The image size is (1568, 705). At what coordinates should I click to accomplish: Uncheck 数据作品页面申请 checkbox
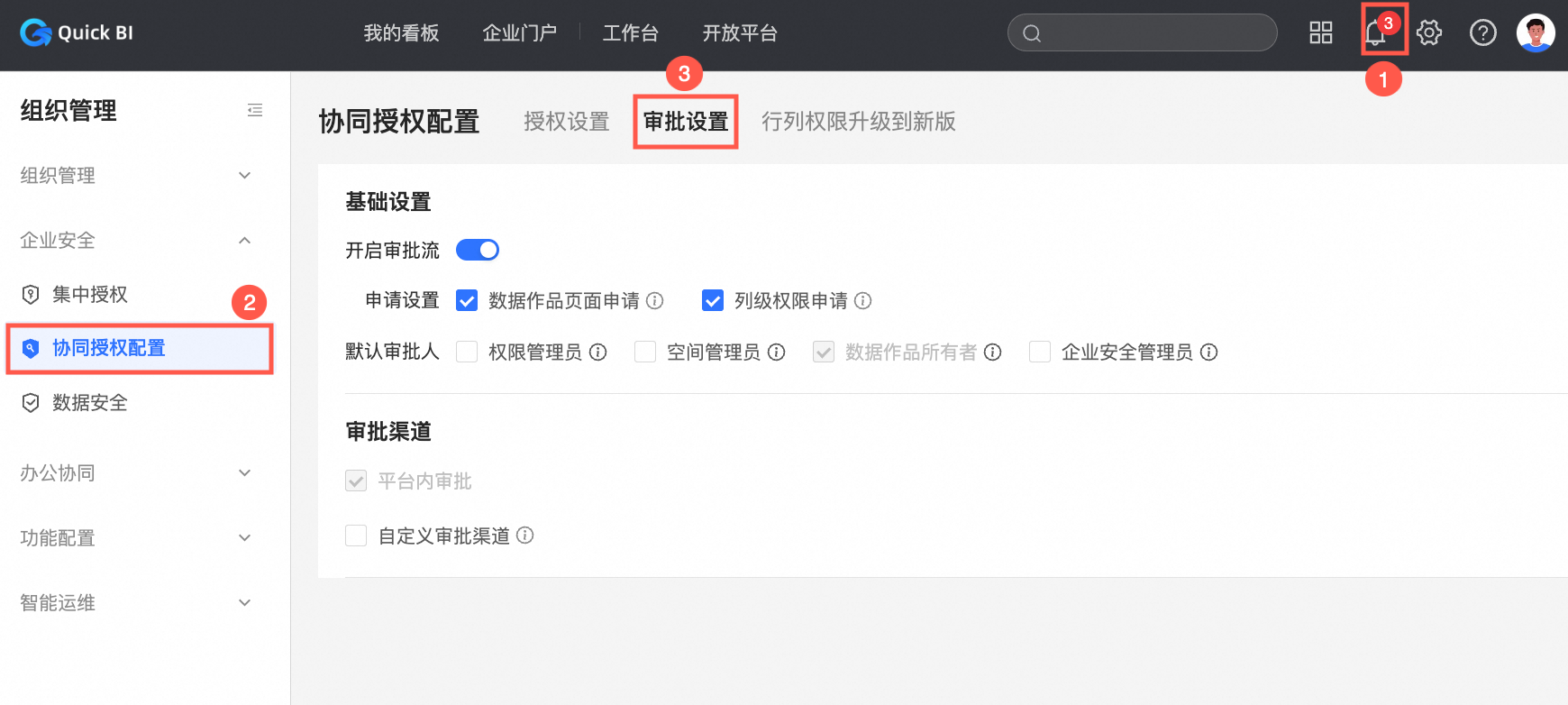click(467, 300)
